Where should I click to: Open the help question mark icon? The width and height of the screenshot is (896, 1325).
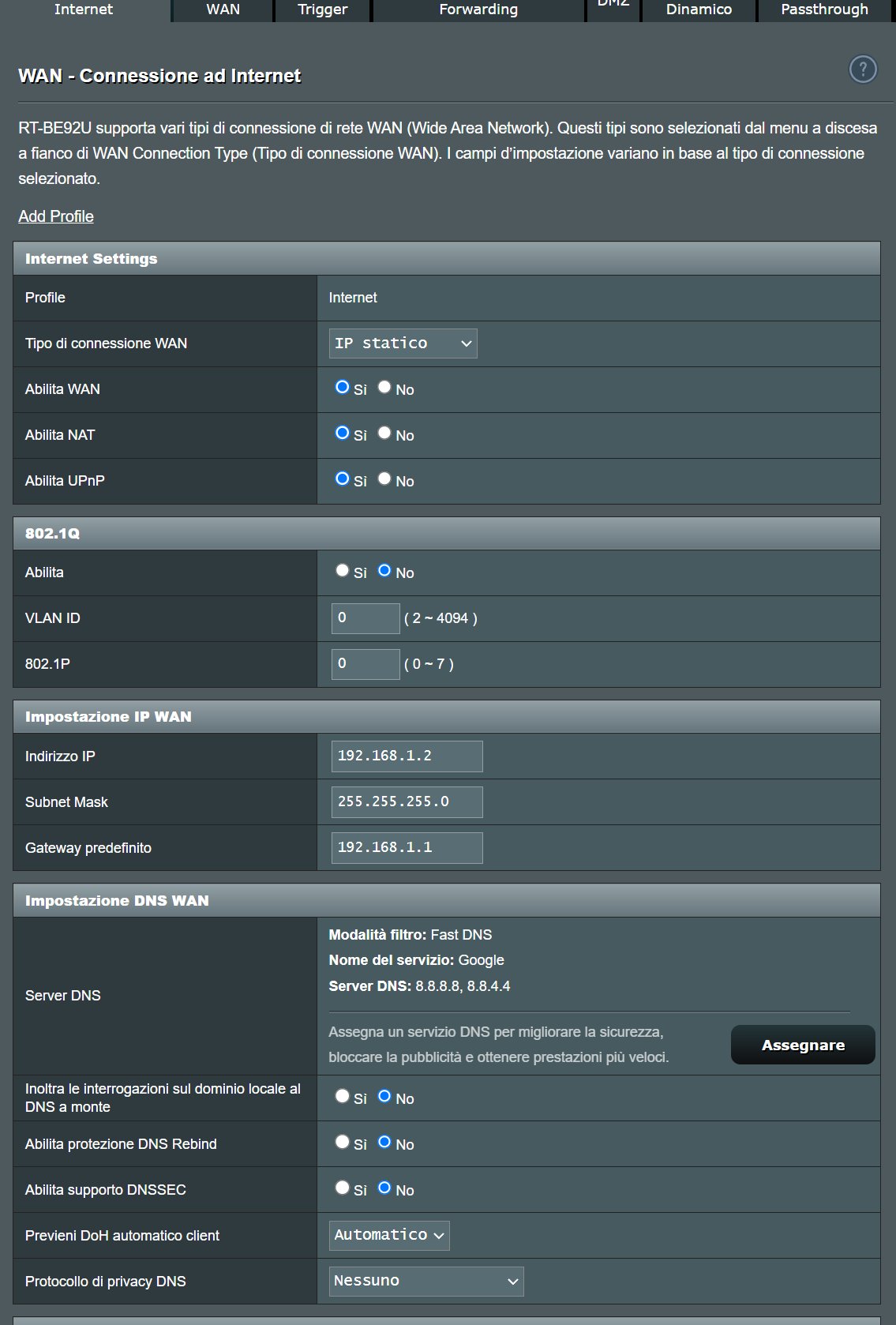coord(863,69)
